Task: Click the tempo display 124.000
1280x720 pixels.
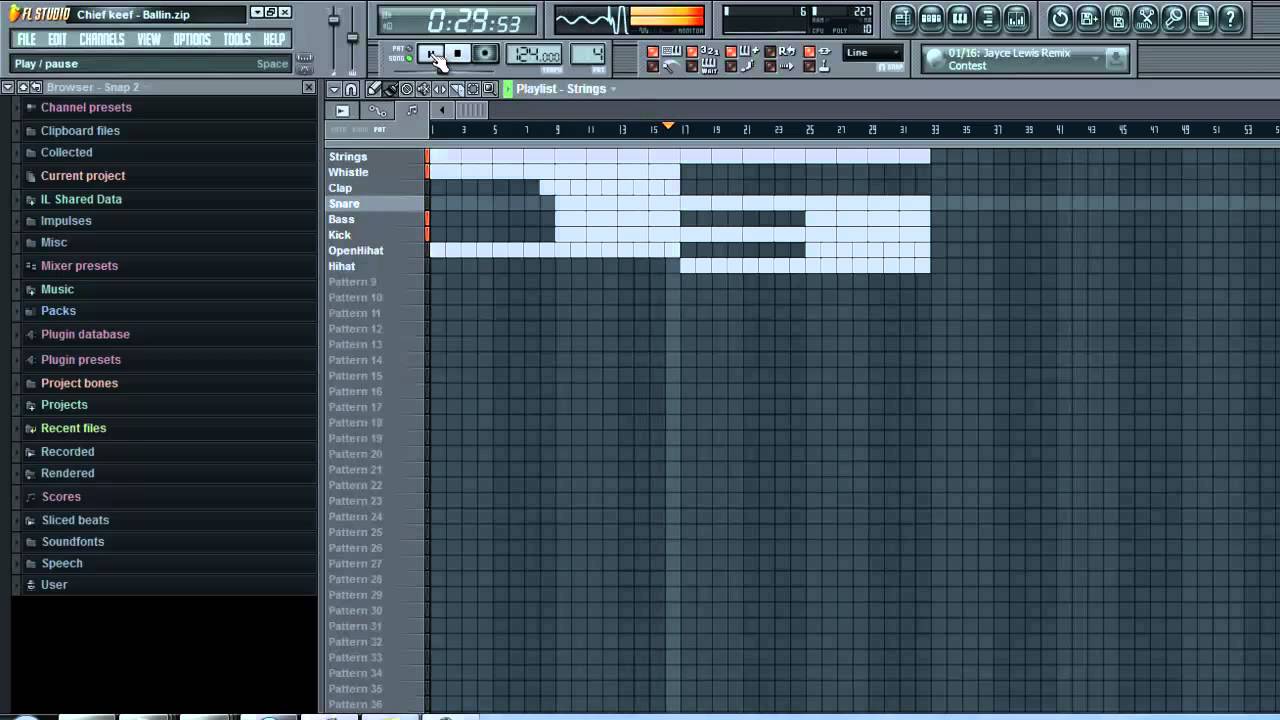Action: 534,53
